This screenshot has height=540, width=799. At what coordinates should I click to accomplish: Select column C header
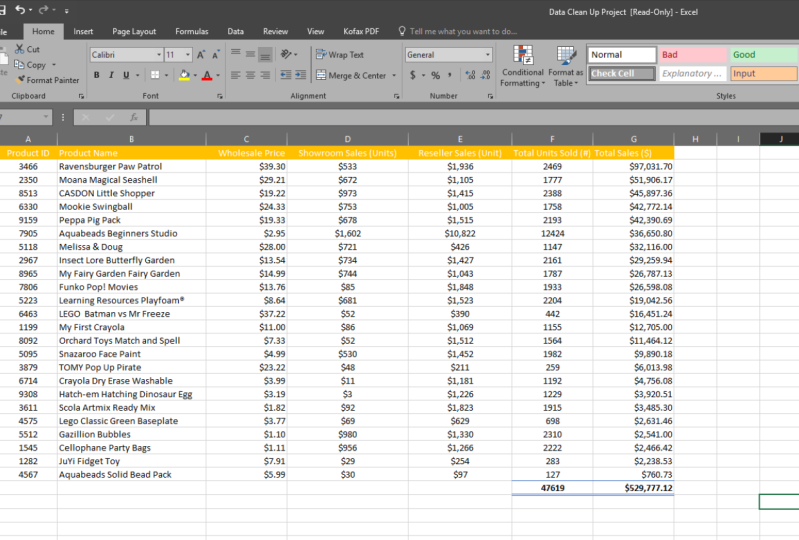coord(246,139)
